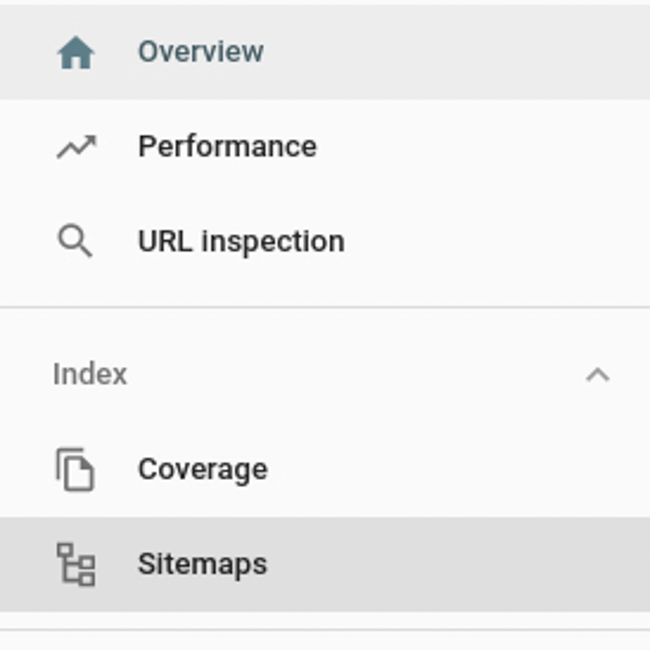
Task: Click the Sitemaps hierarchy tree icon
Action: click(x=75, y=564)
